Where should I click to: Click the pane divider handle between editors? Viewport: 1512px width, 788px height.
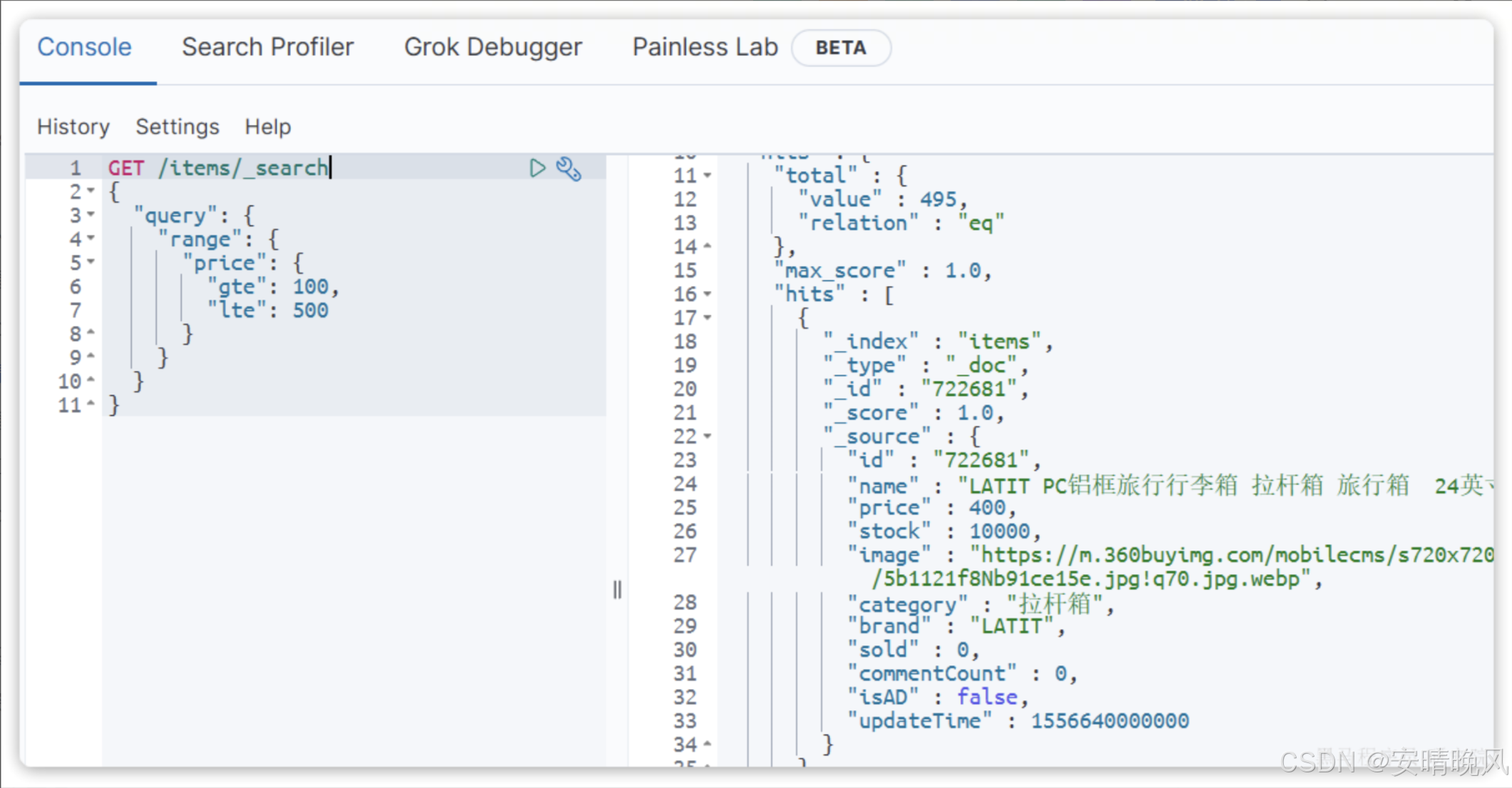coord(618,590)
